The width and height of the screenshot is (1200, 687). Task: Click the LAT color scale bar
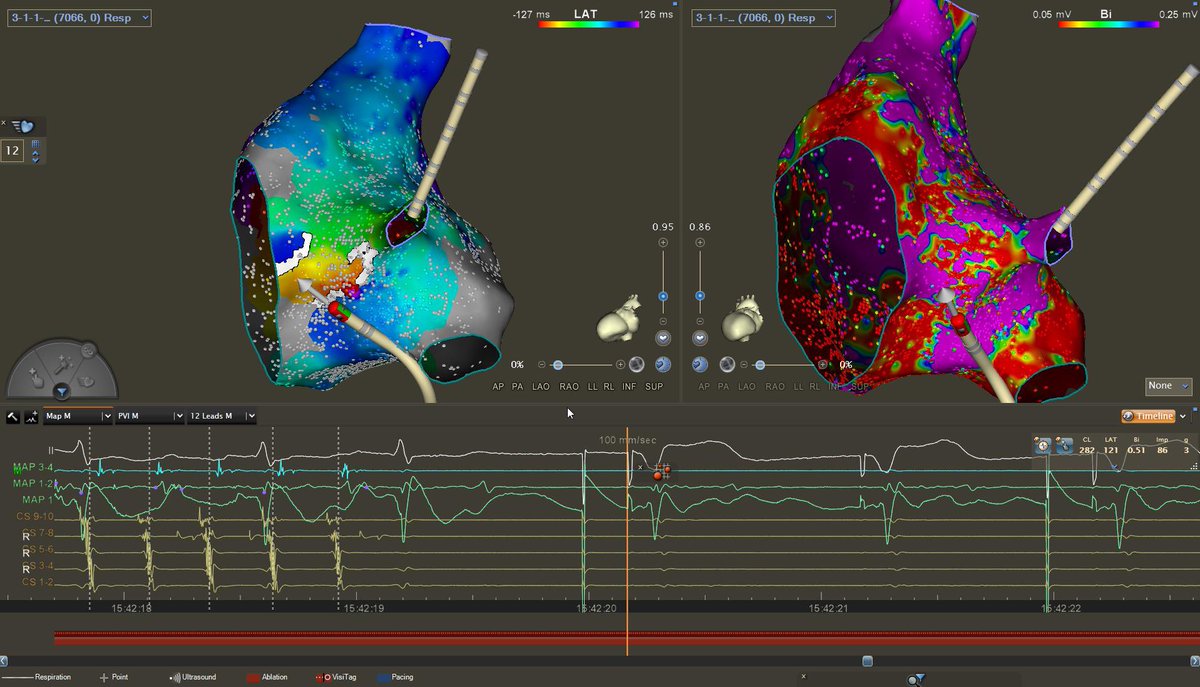(x=588, y=24)
